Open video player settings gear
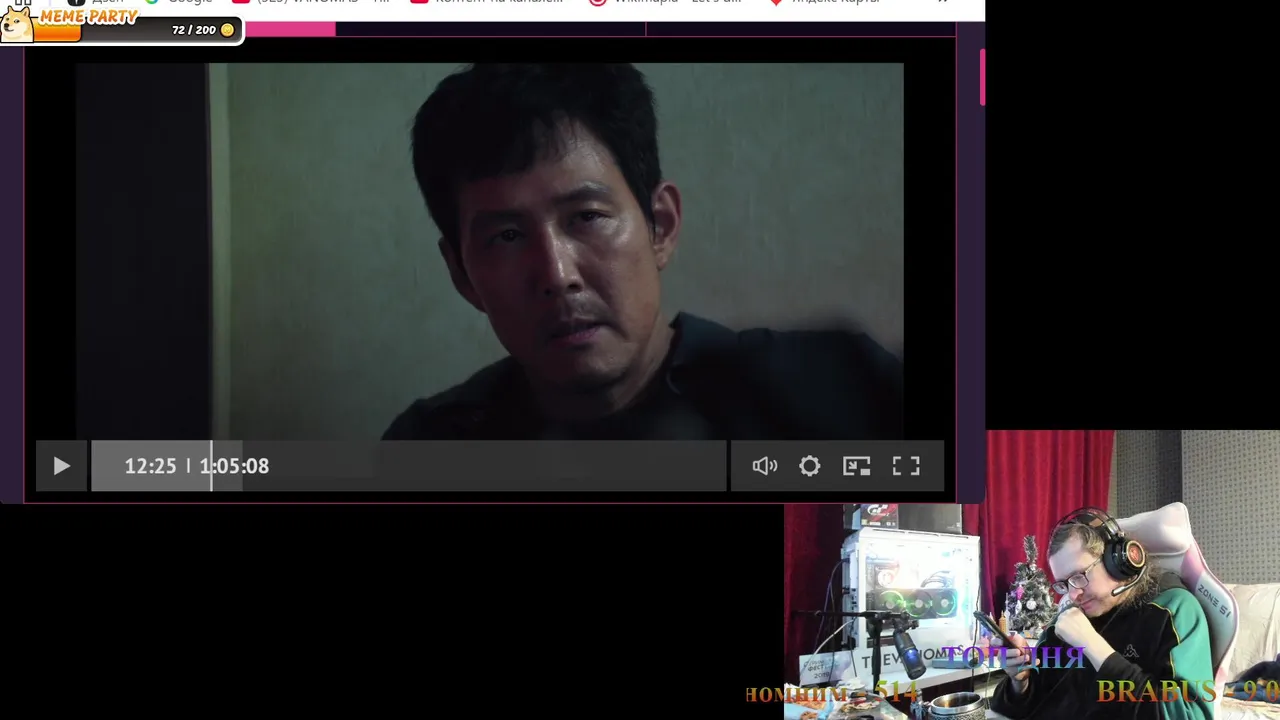 click(x=810, y=466)
